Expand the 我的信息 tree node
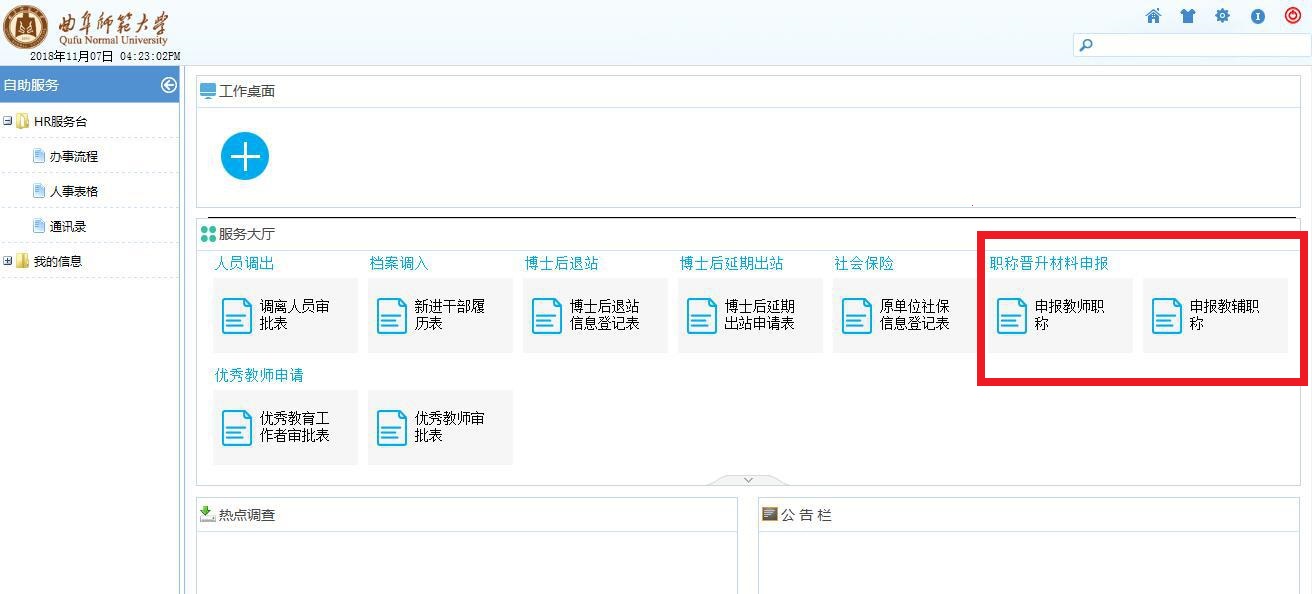The width and height of the screenshot is (1312, 594). click(8, 261)
